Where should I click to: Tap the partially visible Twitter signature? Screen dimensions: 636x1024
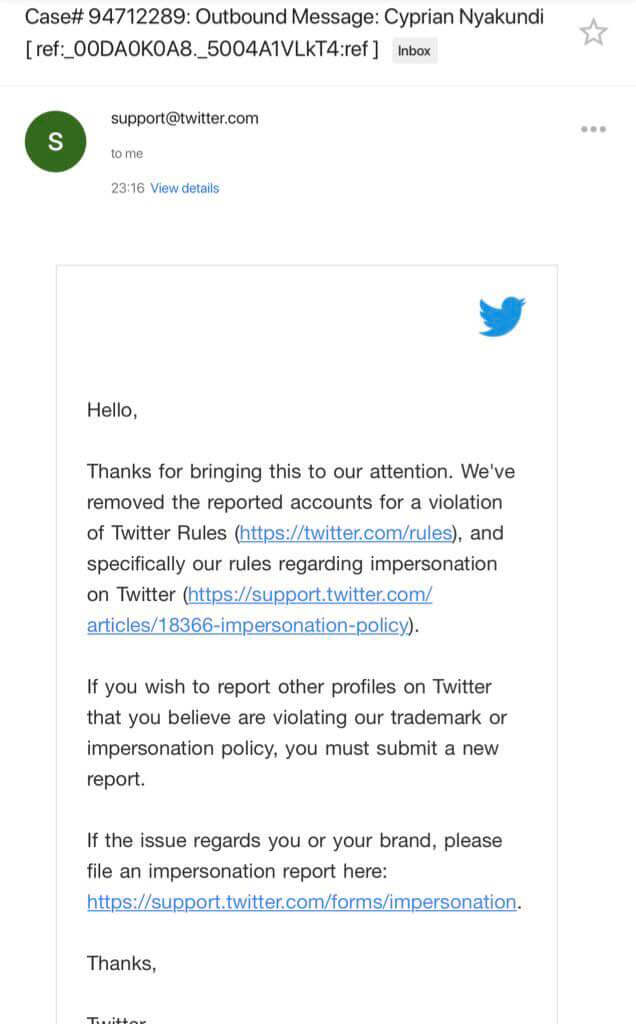(x=117, y=1019)
